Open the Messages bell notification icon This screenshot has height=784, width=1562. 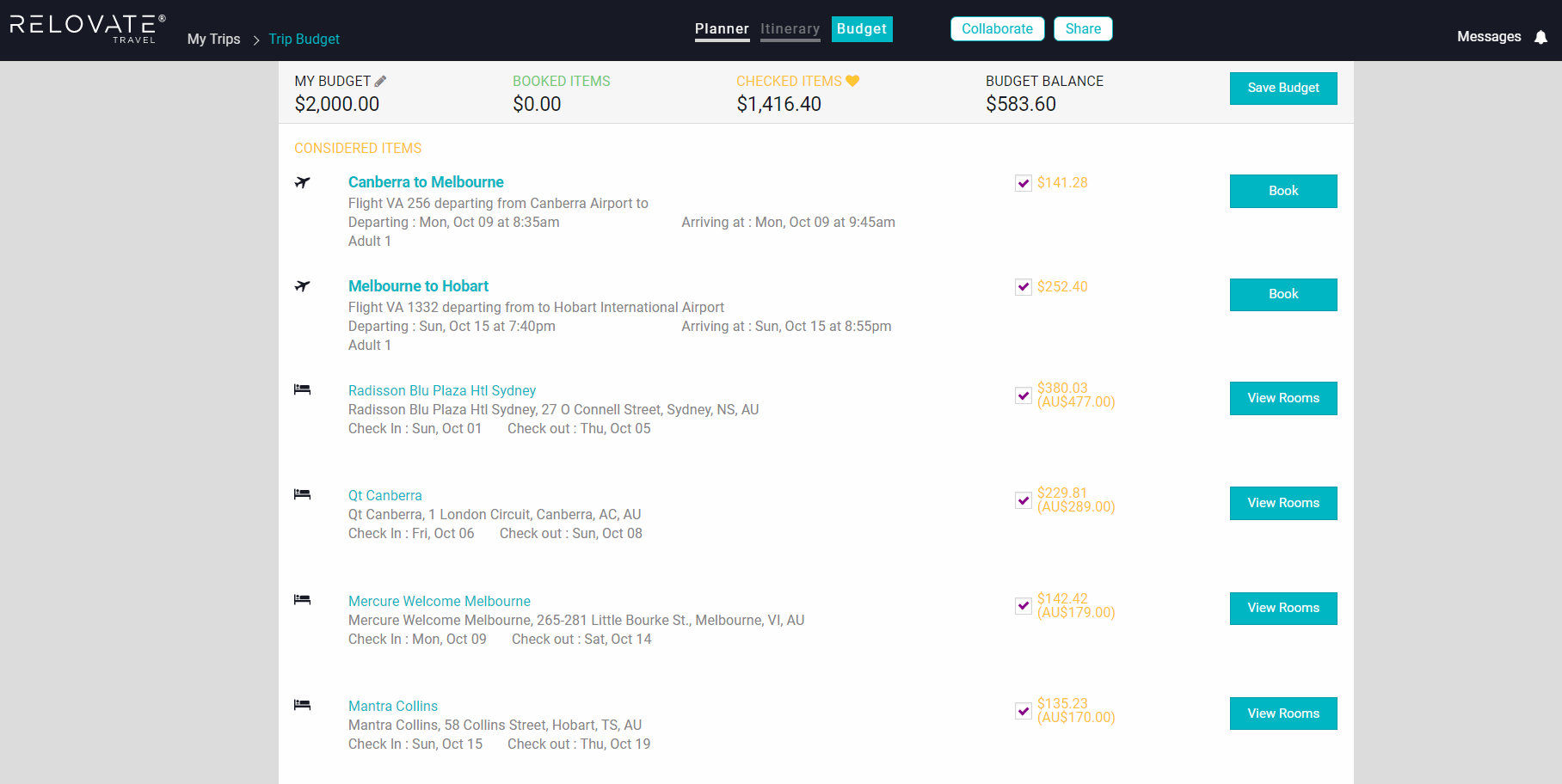[x=1540, y=37]
